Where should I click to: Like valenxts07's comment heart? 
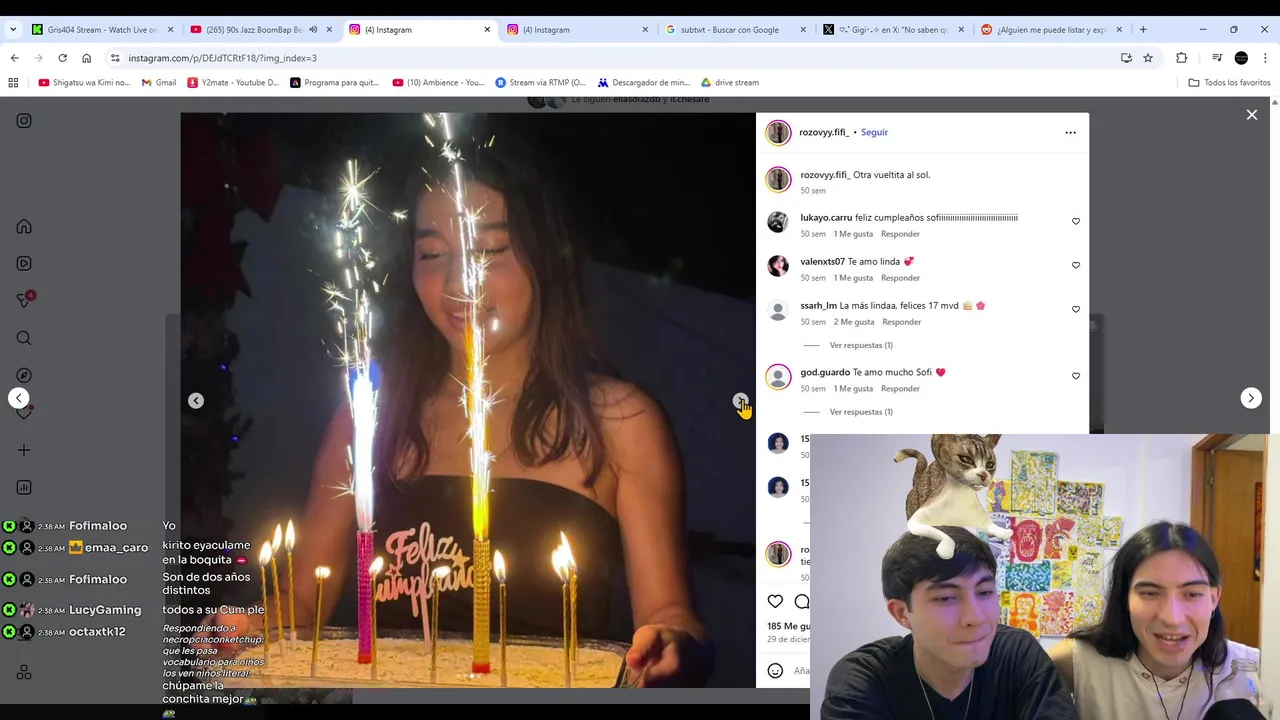coord(1076,265)
